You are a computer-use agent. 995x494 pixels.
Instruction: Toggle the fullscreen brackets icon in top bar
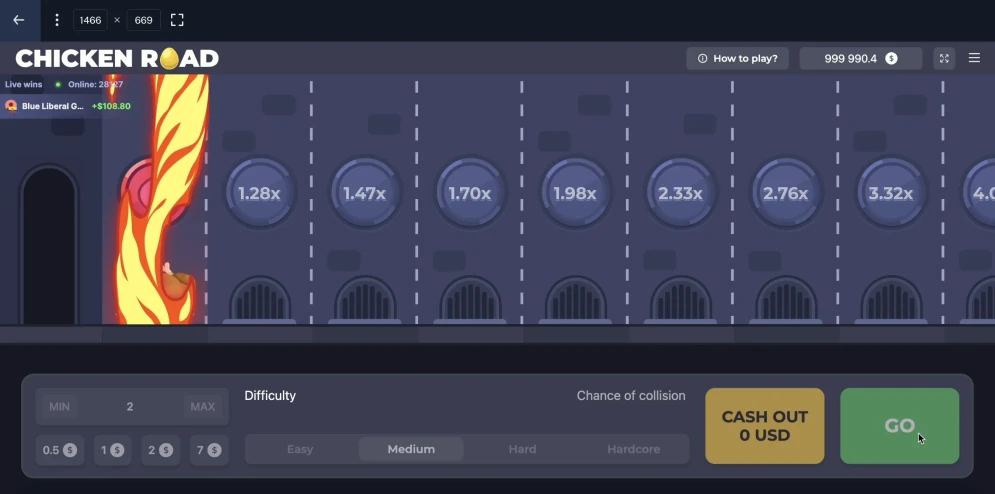(x=177, y=20)
